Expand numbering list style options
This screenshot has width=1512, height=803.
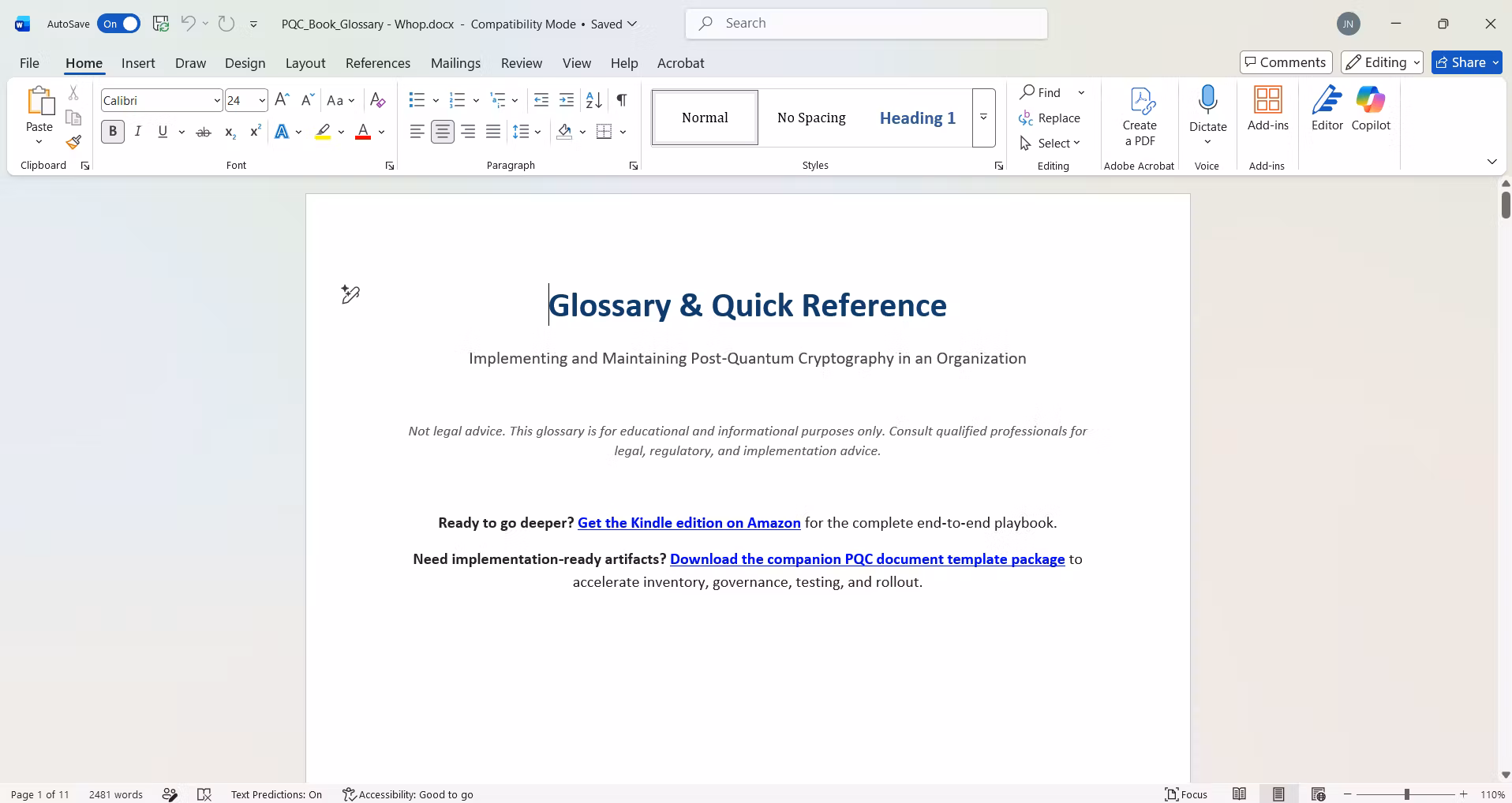[x=476, y=100]
